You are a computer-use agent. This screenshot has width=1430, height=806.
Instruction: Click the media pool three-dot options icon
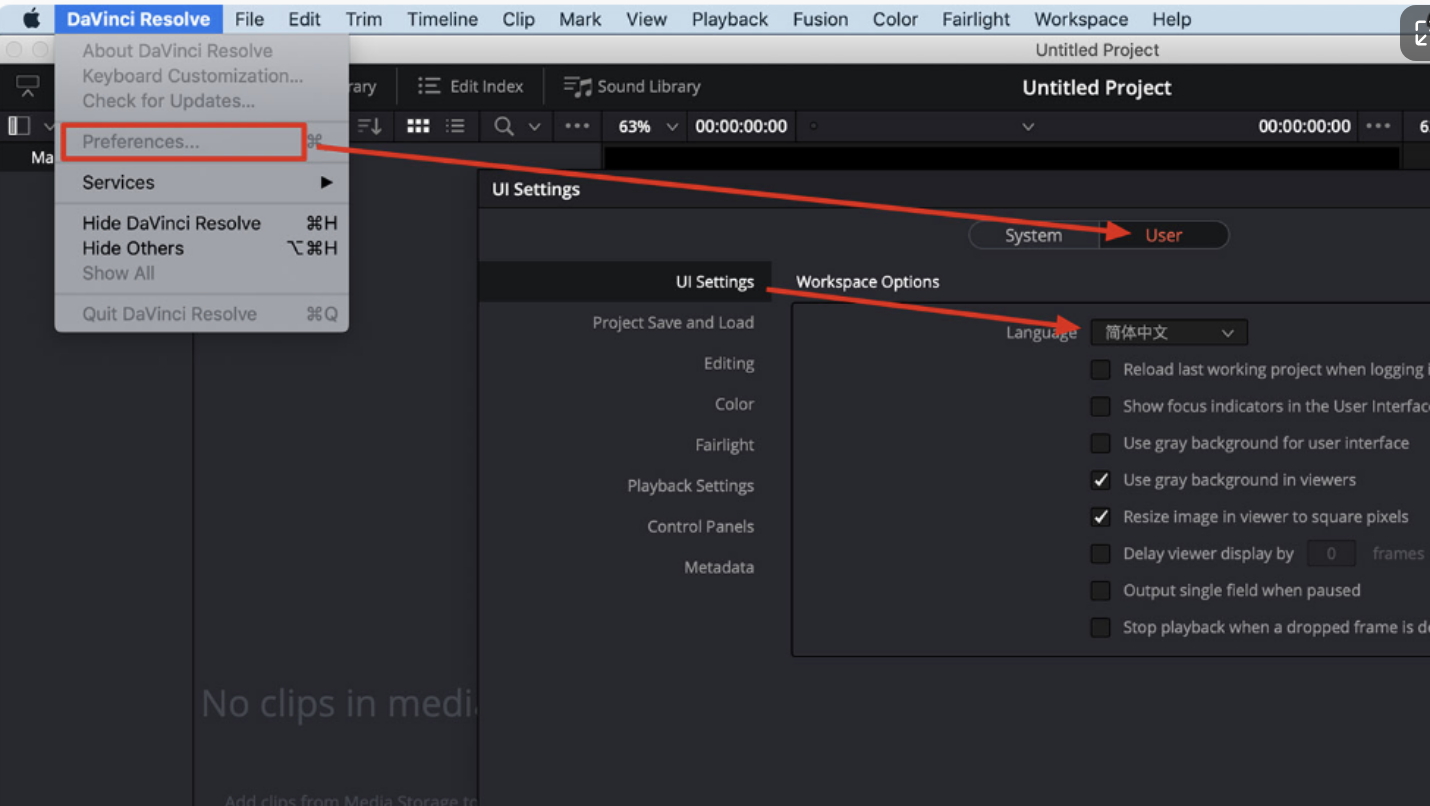[577, 126]
